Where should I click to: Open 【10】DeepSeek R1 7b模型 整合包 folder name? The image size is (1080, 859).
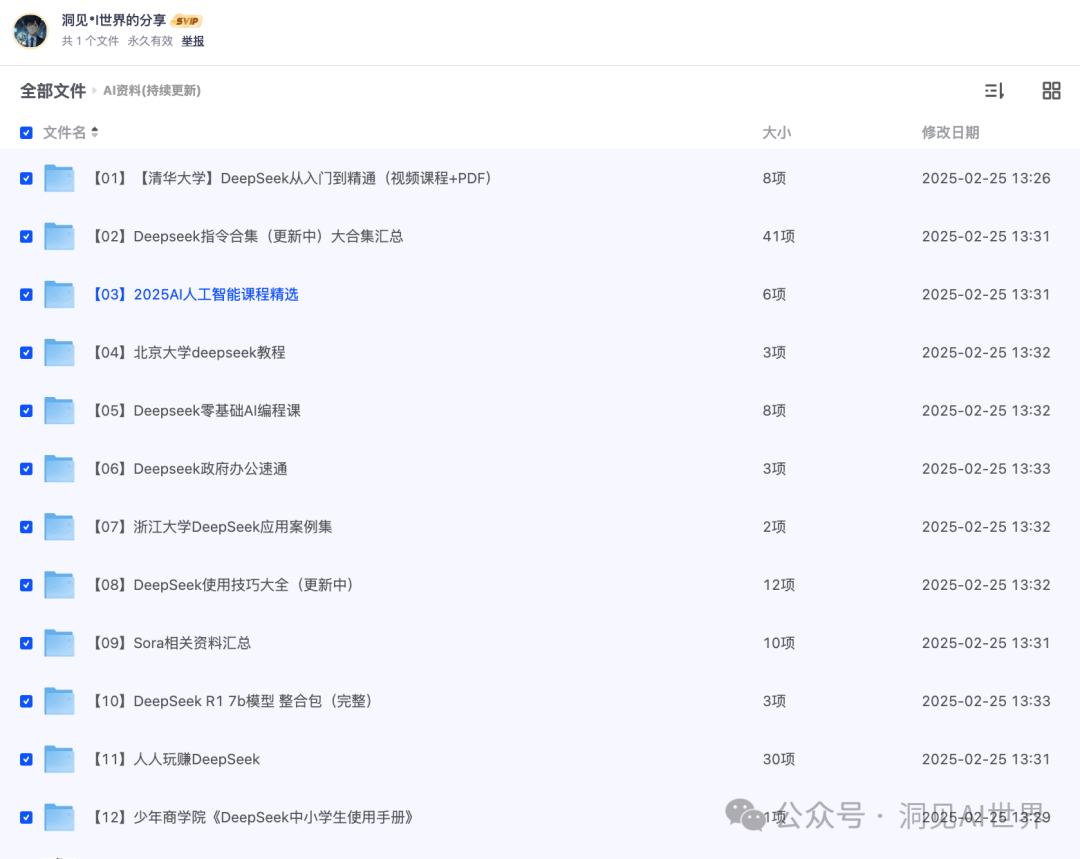click(x=233, y=701)
